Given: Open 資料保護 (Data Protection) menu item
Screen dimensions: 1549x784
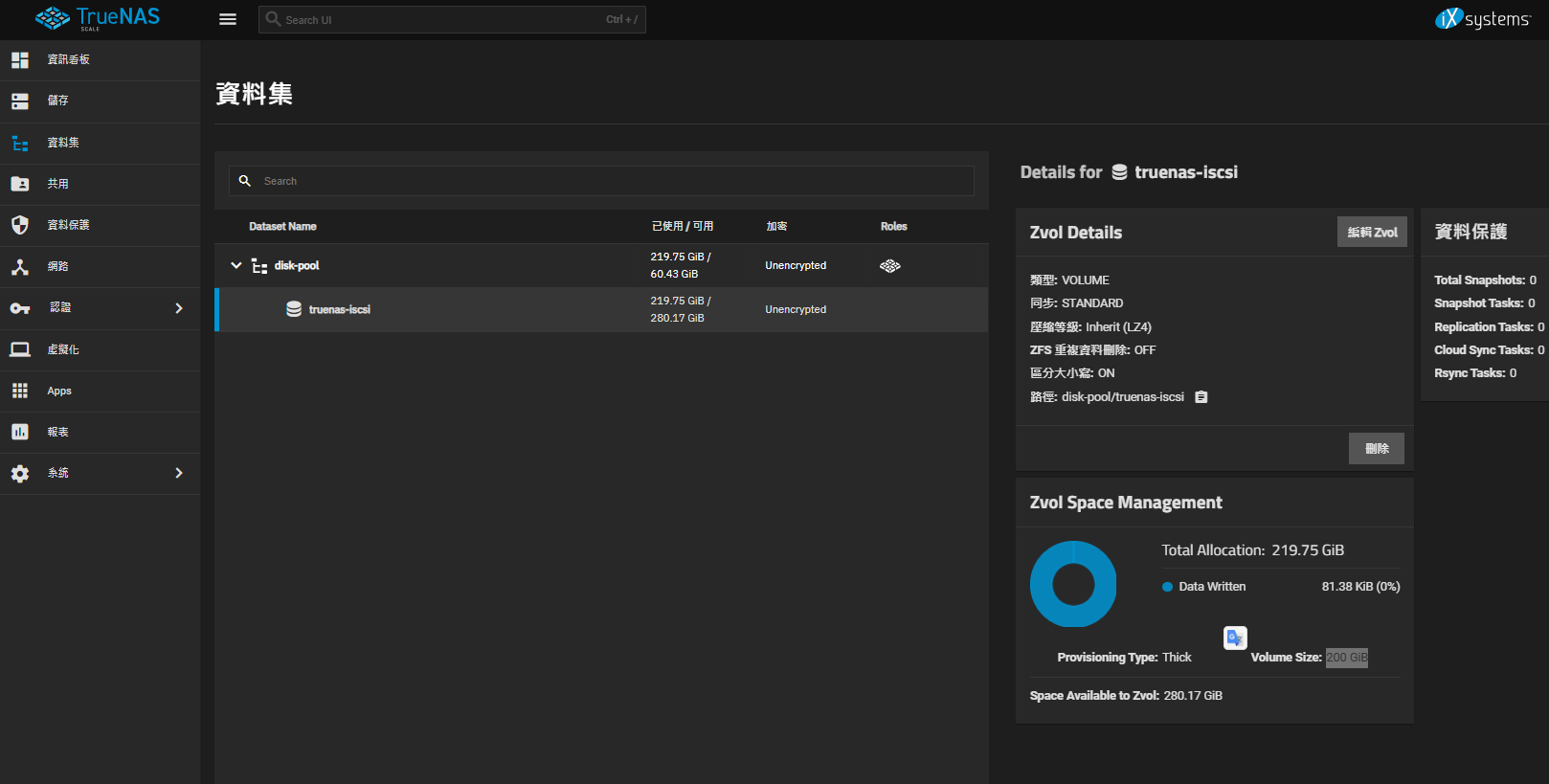Looking at the screenshot, I should (69, 225).
